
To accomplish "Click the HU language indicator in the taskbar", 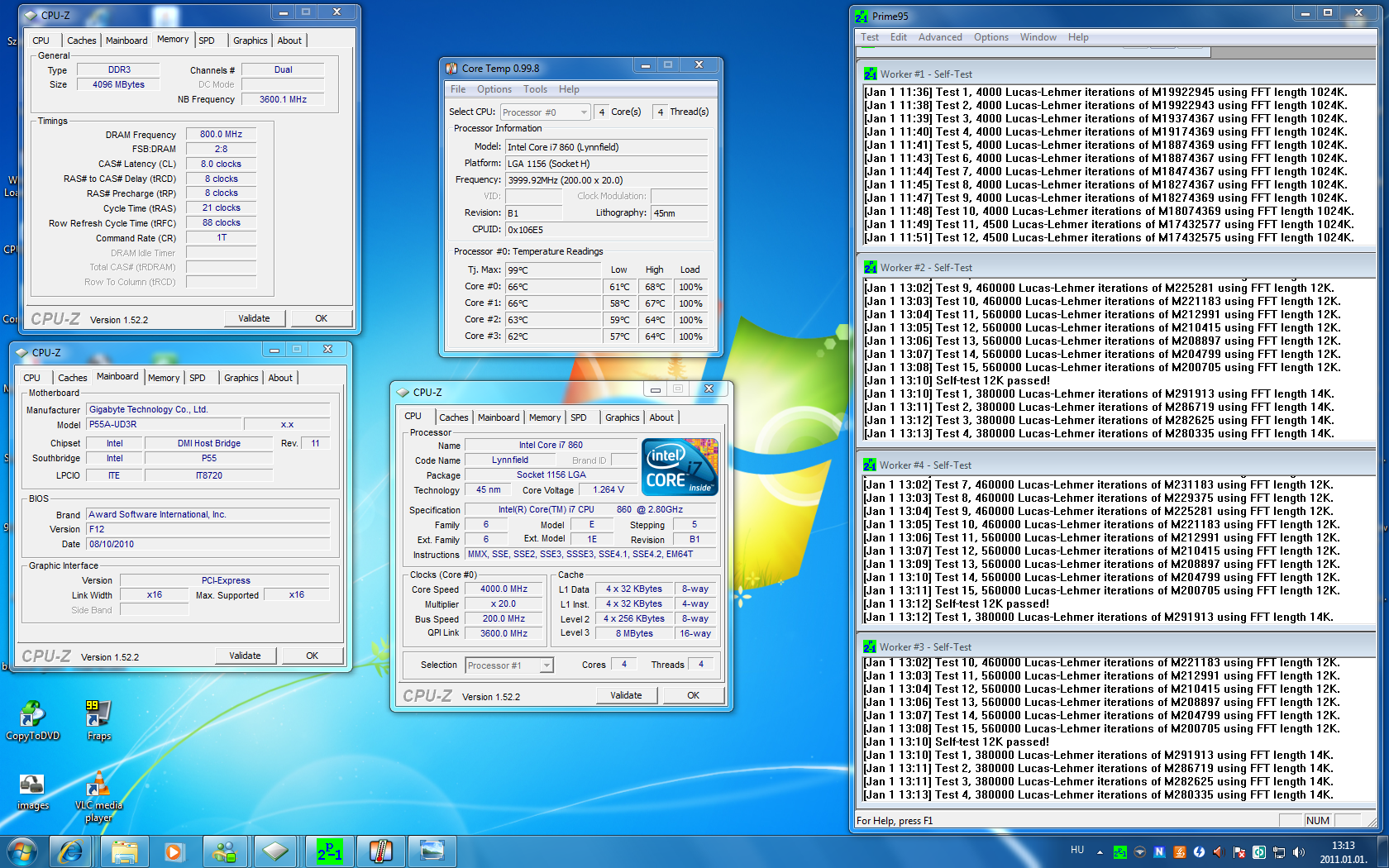I will 1076,850.
